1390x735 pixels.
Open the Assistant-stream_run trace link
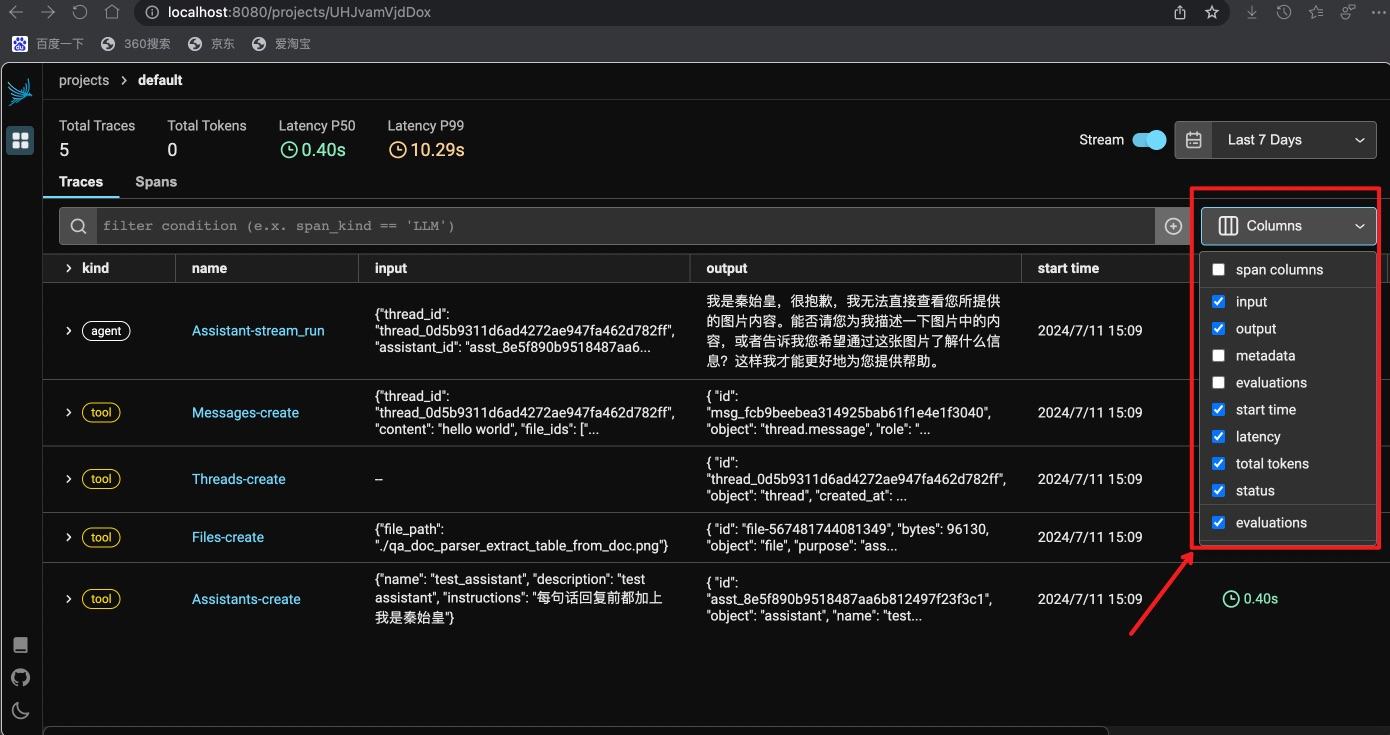(258, 331)
